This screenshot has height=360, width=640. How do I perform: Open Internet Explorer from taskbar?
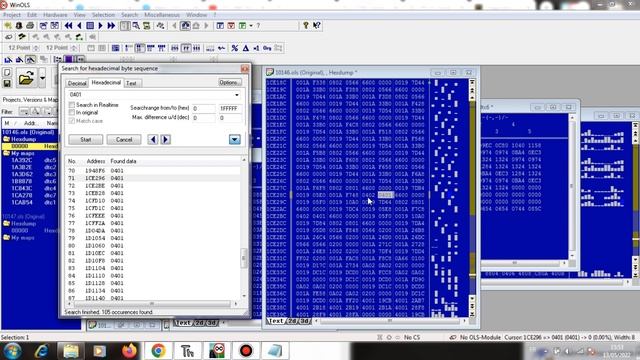coord(42,351)
